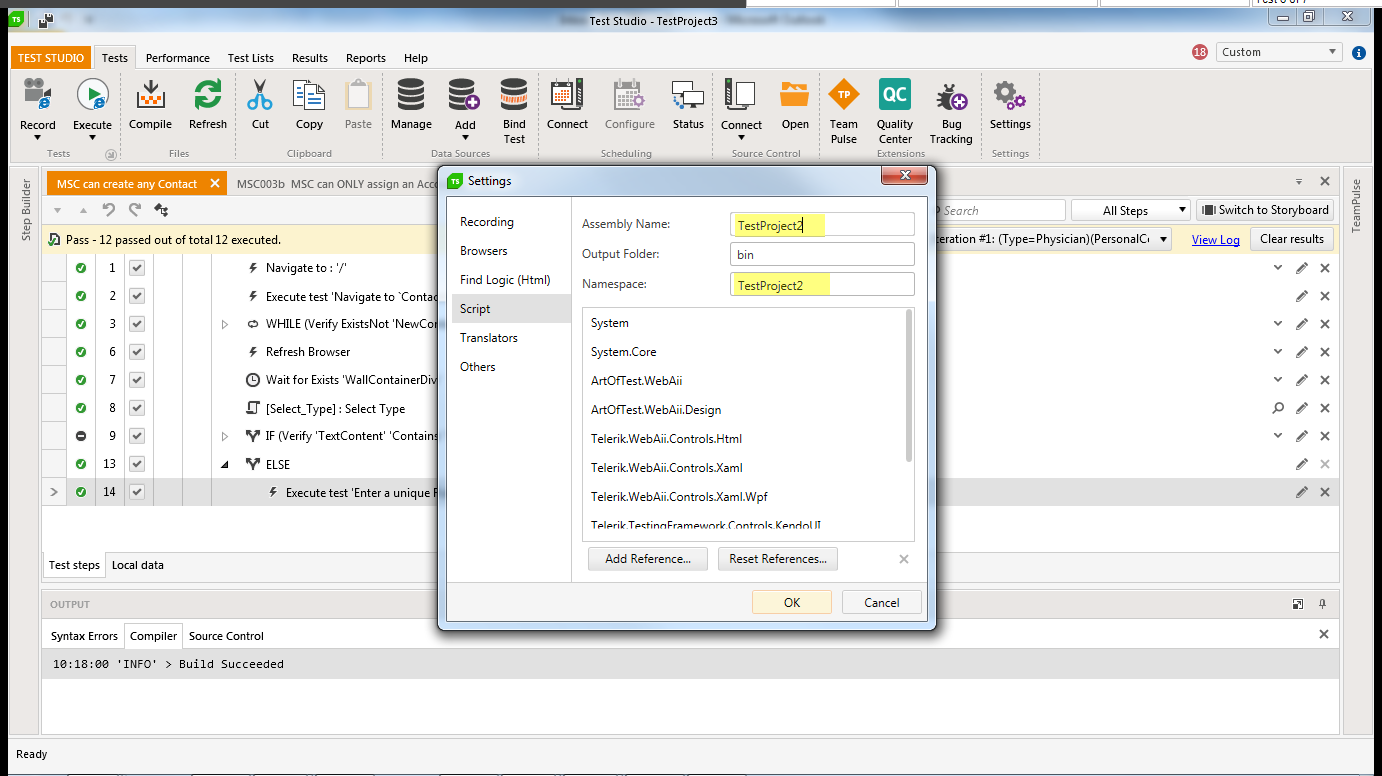1382x776 pixels.
Task: Uncheck the checkbox for step 1
Action: tap(137, 268)
